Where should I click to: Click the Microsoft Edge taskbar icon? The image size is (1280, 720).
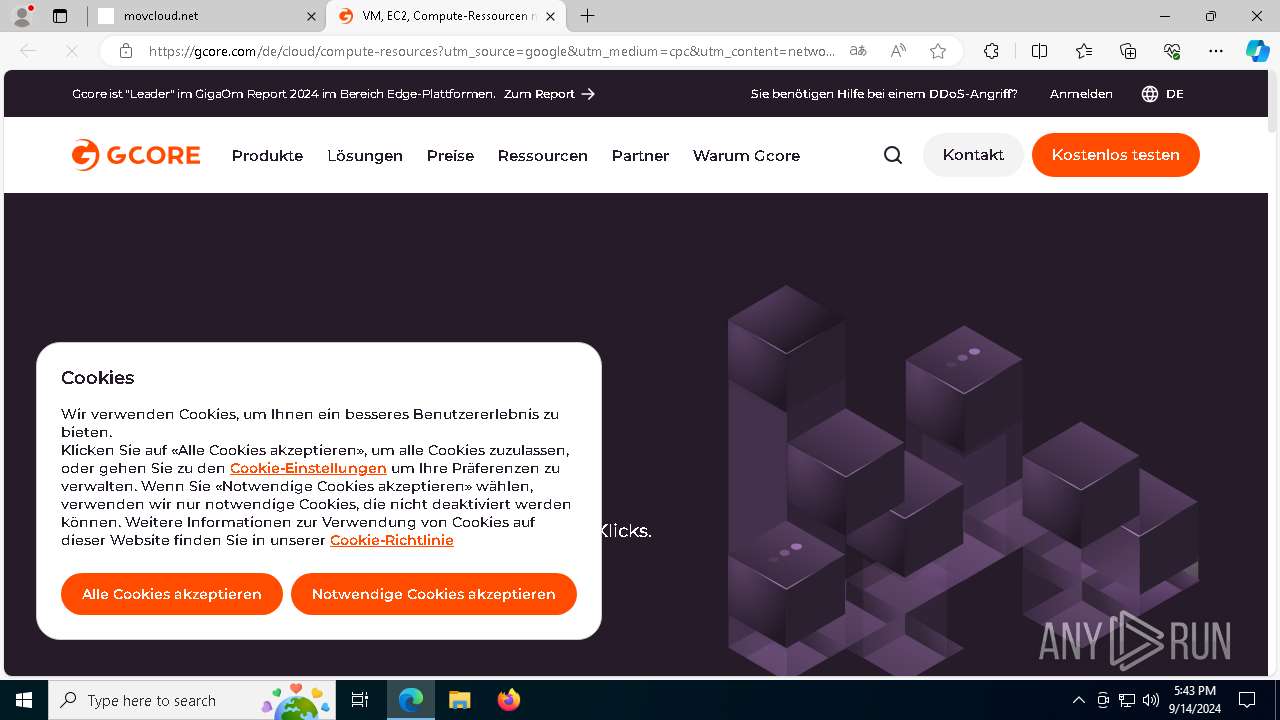411,700
